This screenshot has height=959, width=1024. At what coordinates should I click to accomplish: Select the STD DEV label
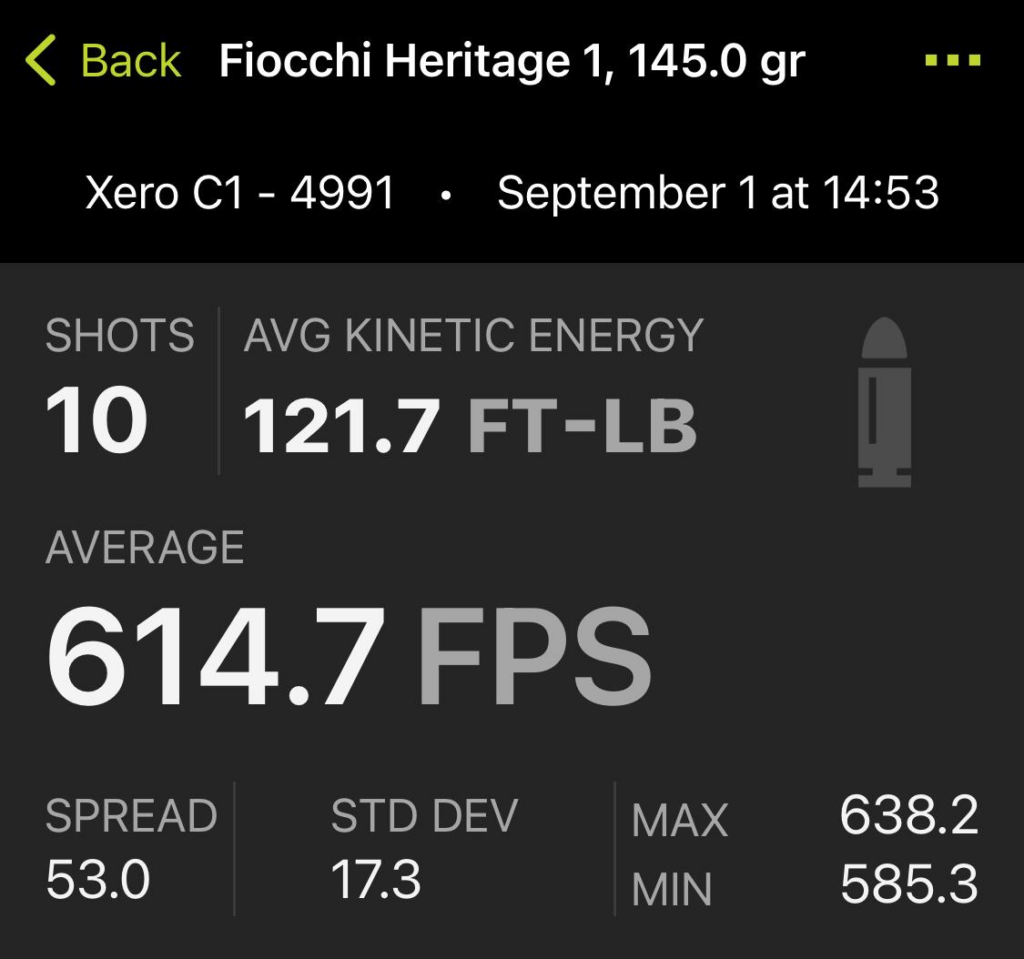[424, 816]
